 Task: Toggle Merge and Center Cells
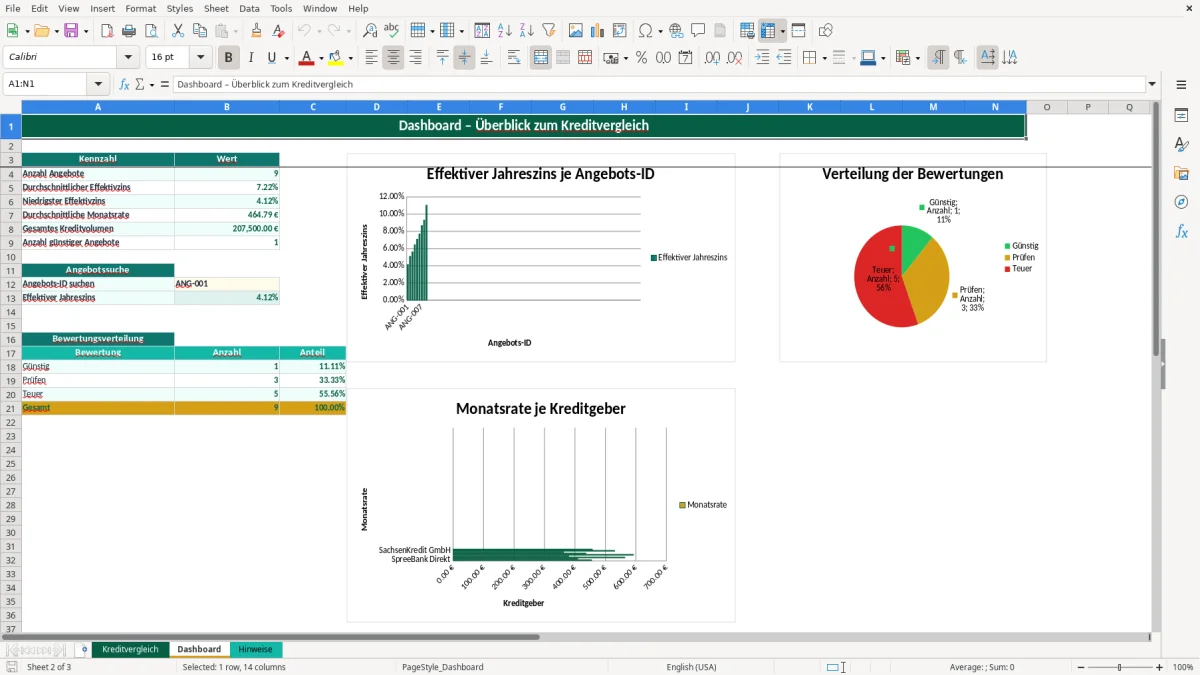(x=540, y=58)
